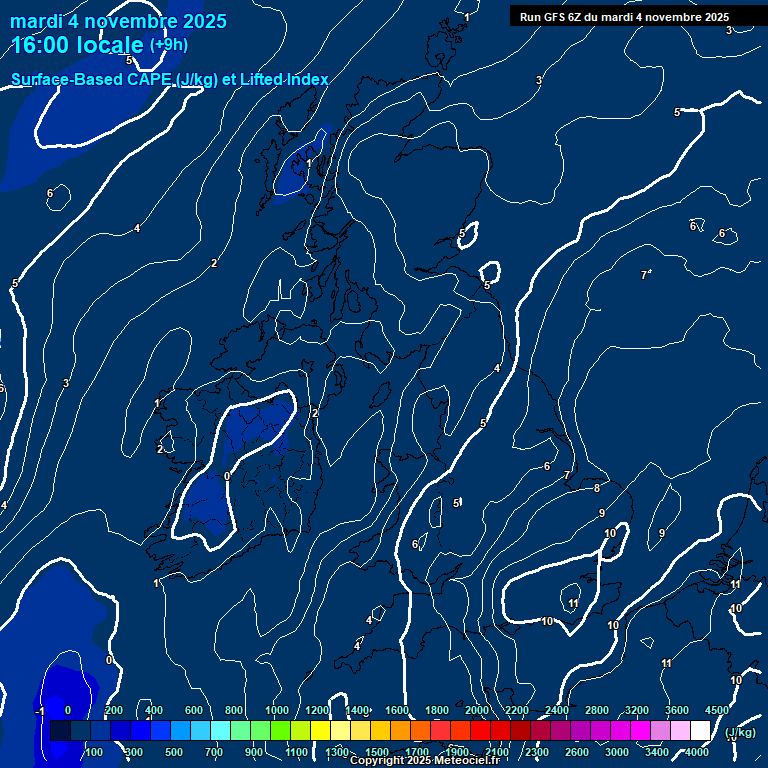Click the 'Copyright 2025 Meteociel.fr' footer

[425, 760]
